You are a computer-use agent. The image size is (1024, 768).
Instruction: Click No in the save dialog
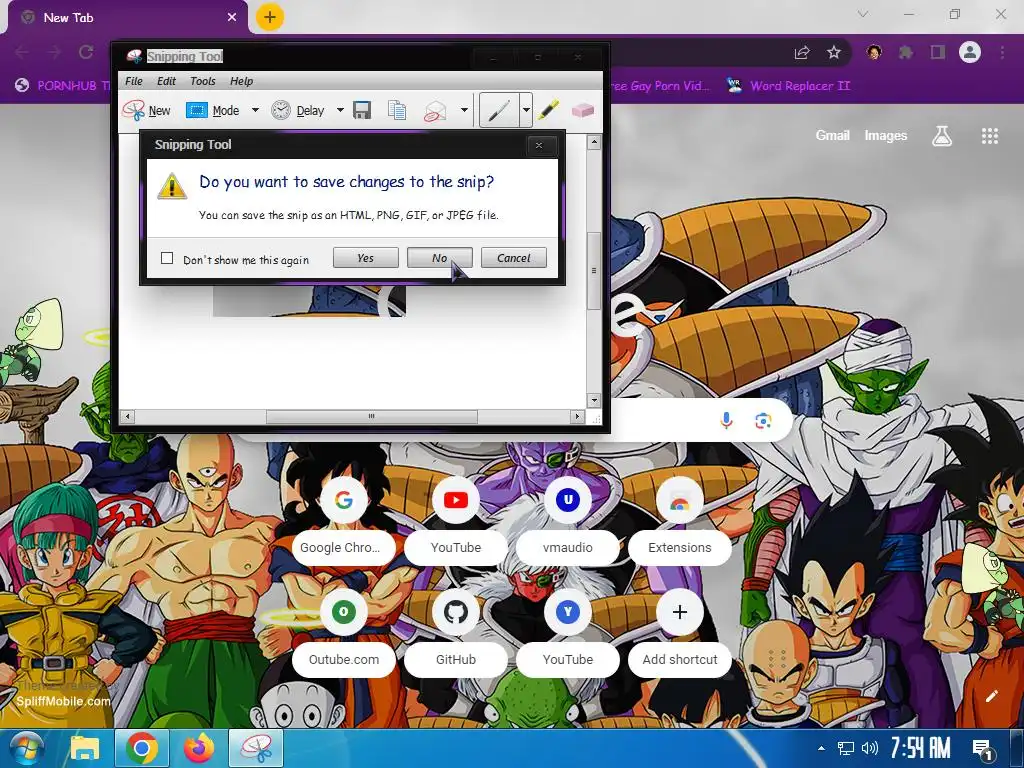(x=440, y=258)
